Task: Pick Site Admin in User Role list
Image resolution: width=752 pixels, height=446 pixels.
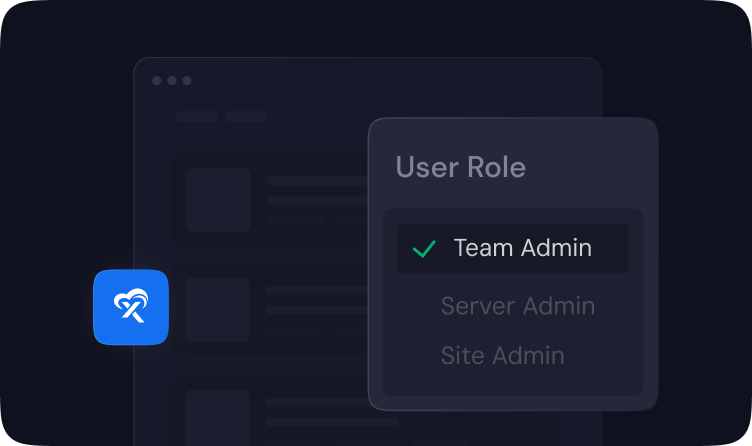Action: [x=502, y=355]
